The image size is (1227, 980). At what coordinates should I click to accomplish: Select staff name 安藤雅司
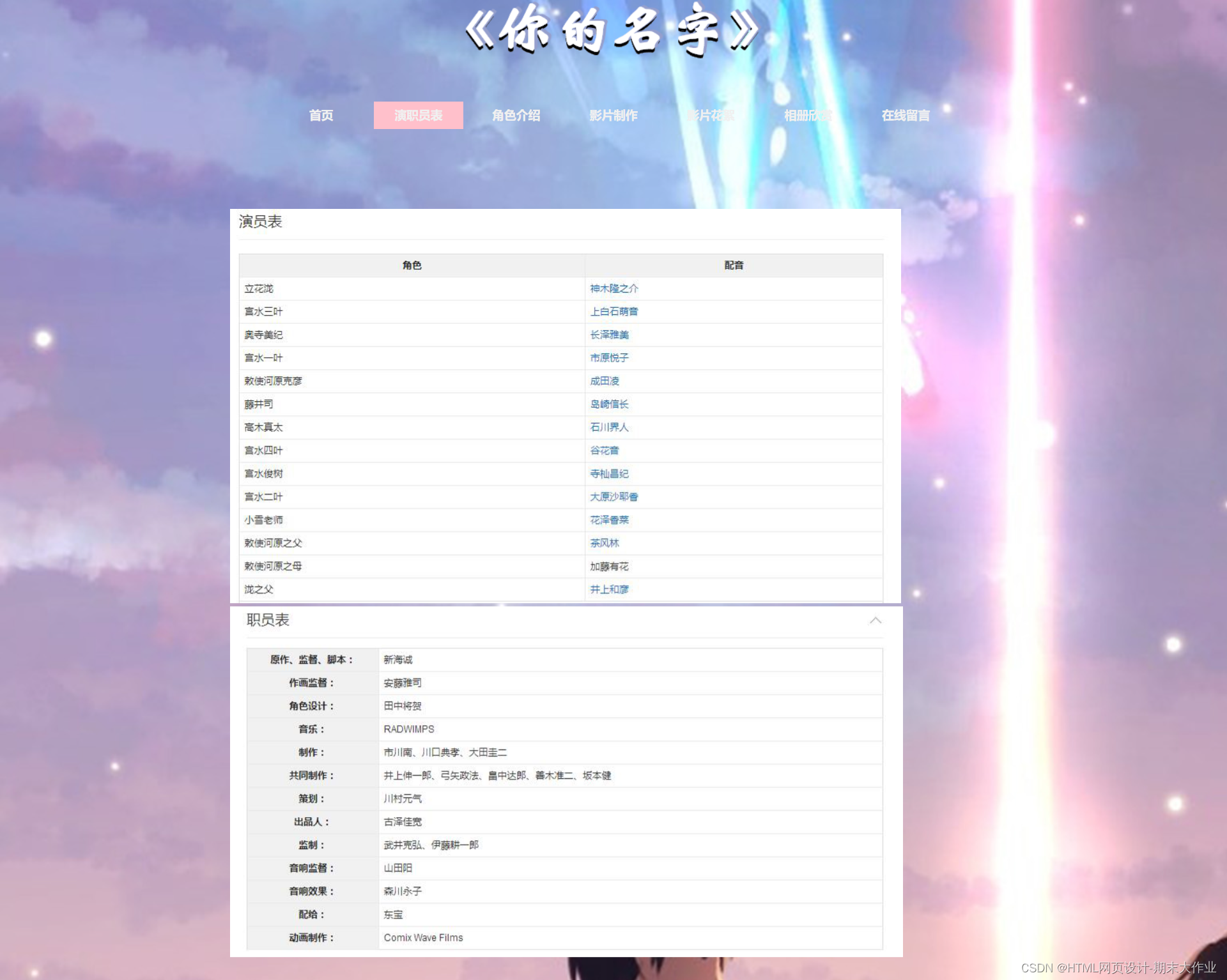[x=403, y=683]
